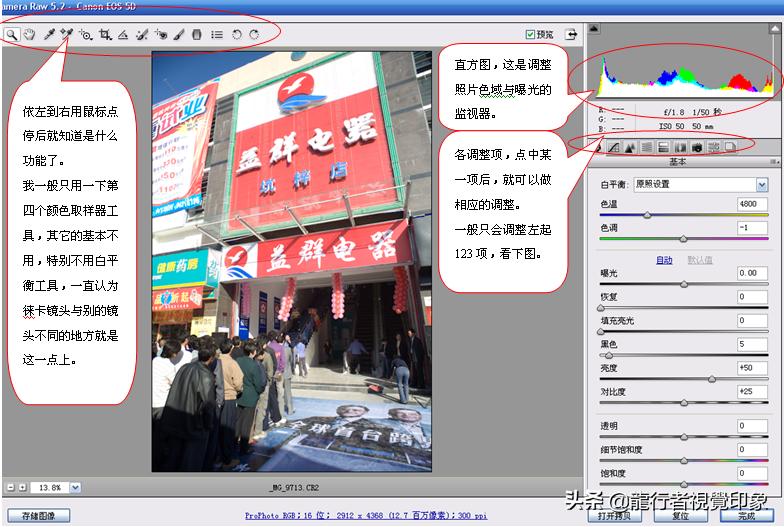Screen dimensions: 784x527
Task: Open the preferences list icon
Action: point(217,34)
